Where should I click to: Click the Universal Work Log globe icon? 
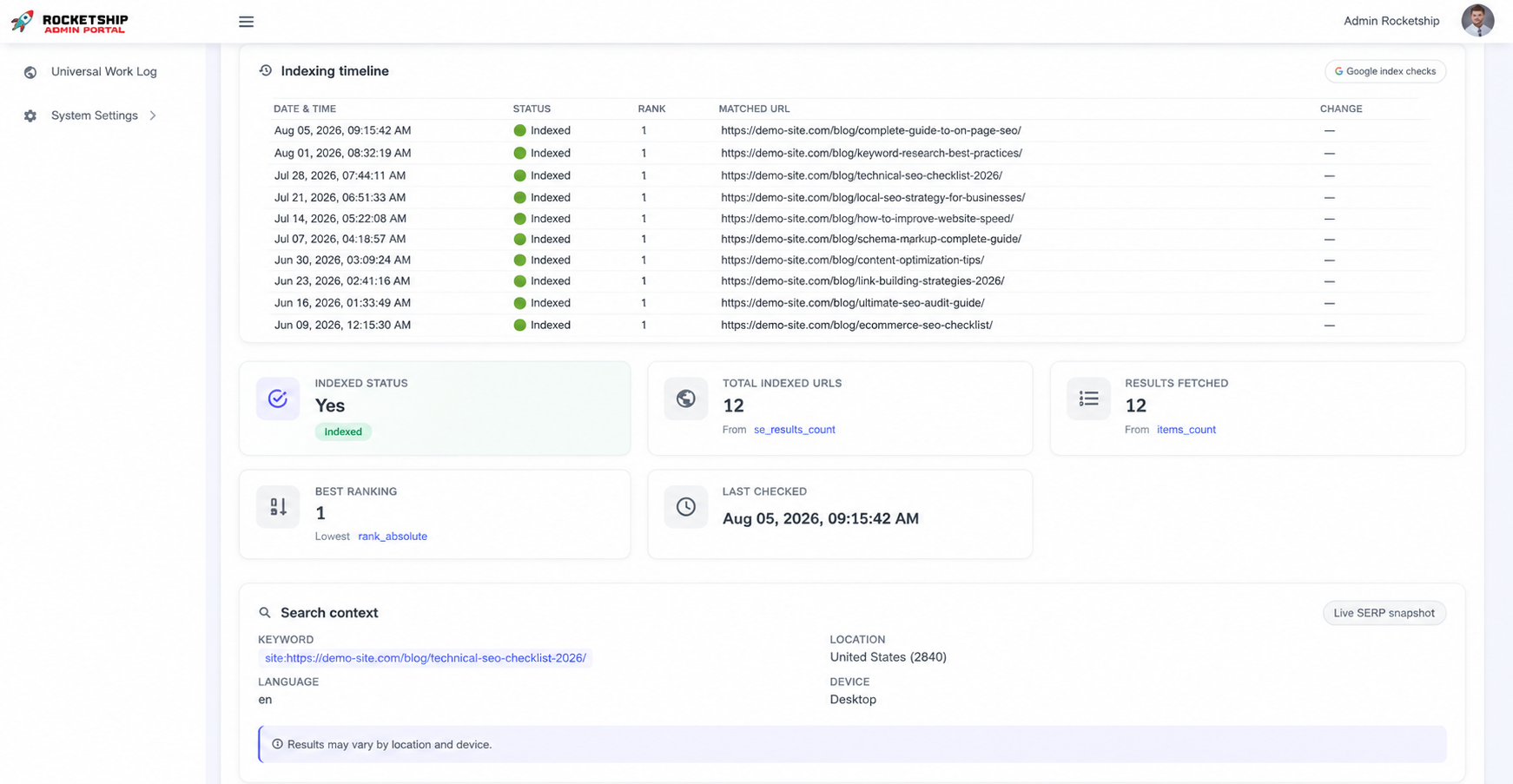[x=30, y=72]
